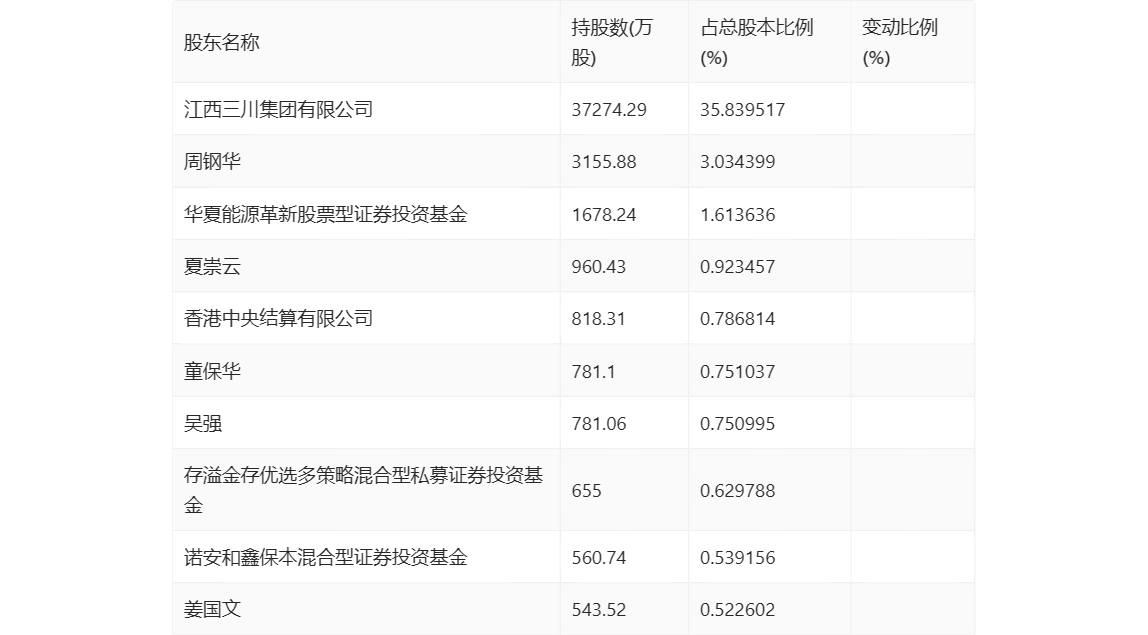Select the value 560.74
Viewport: 1148px width, 635px height.
pos(599,558)
